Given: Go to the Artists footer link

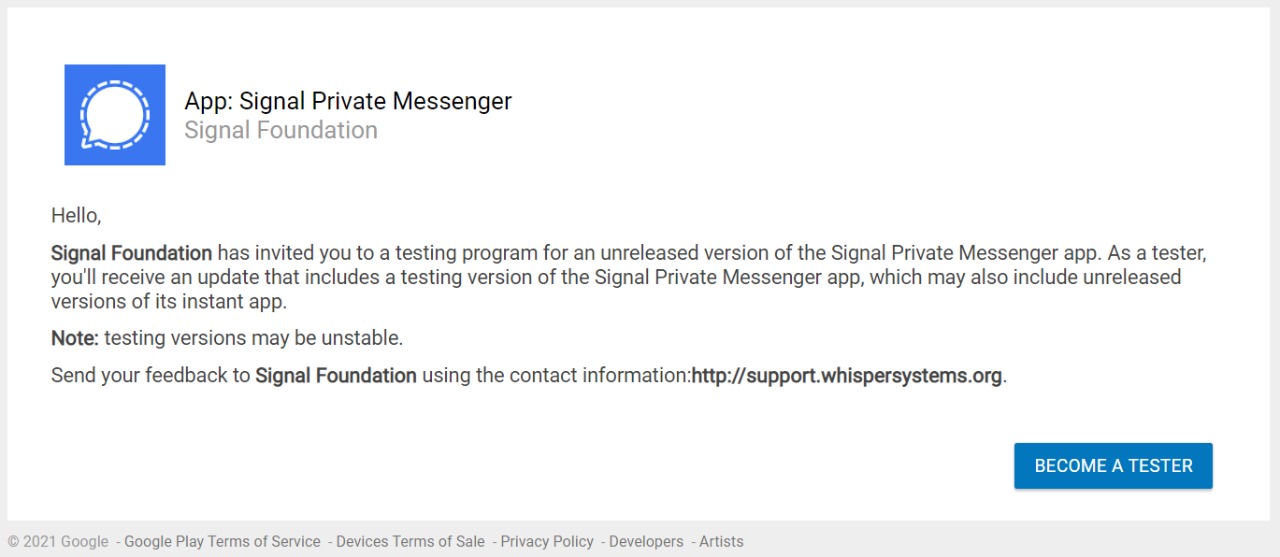Looking at the screenshot, I should [x=721, y=542].
